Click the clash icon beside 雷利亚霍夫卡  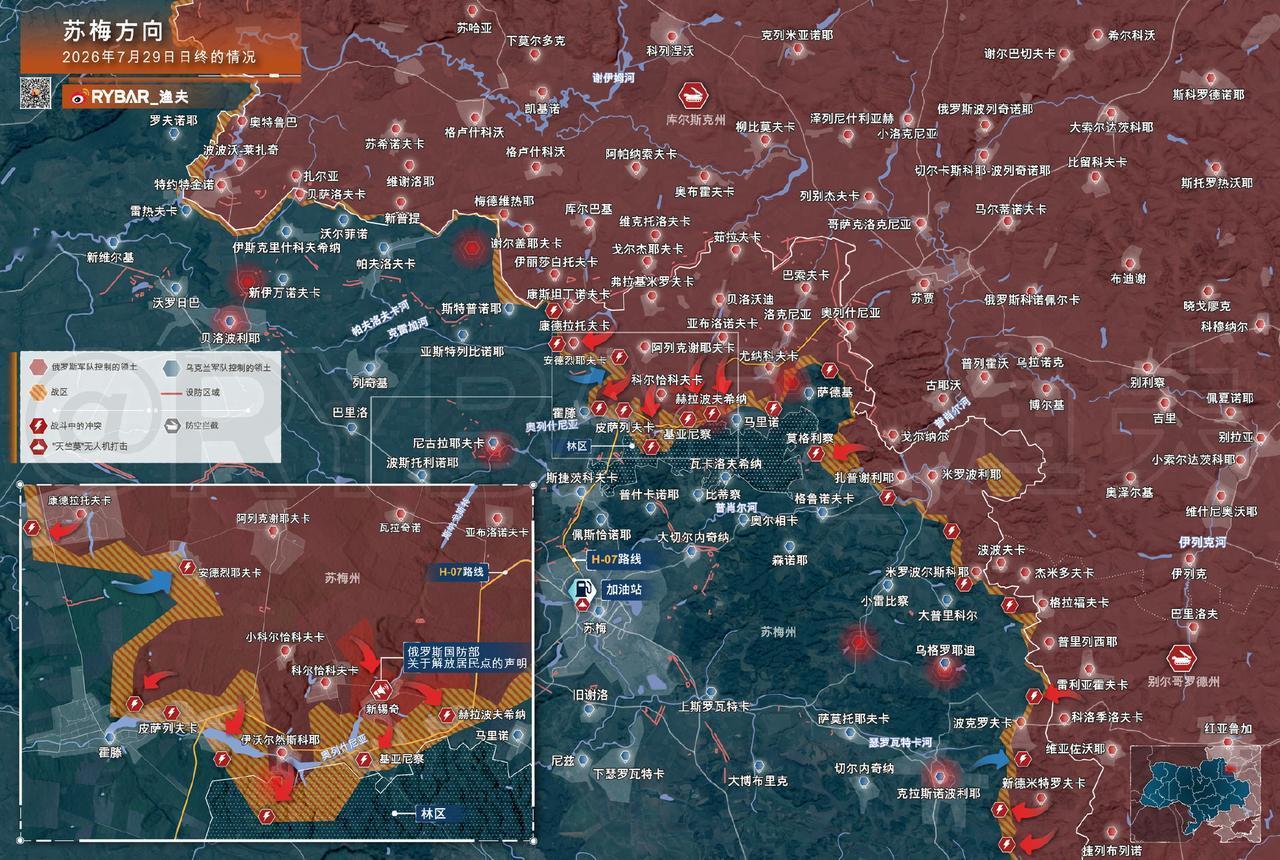click(x=1034, y=697)
